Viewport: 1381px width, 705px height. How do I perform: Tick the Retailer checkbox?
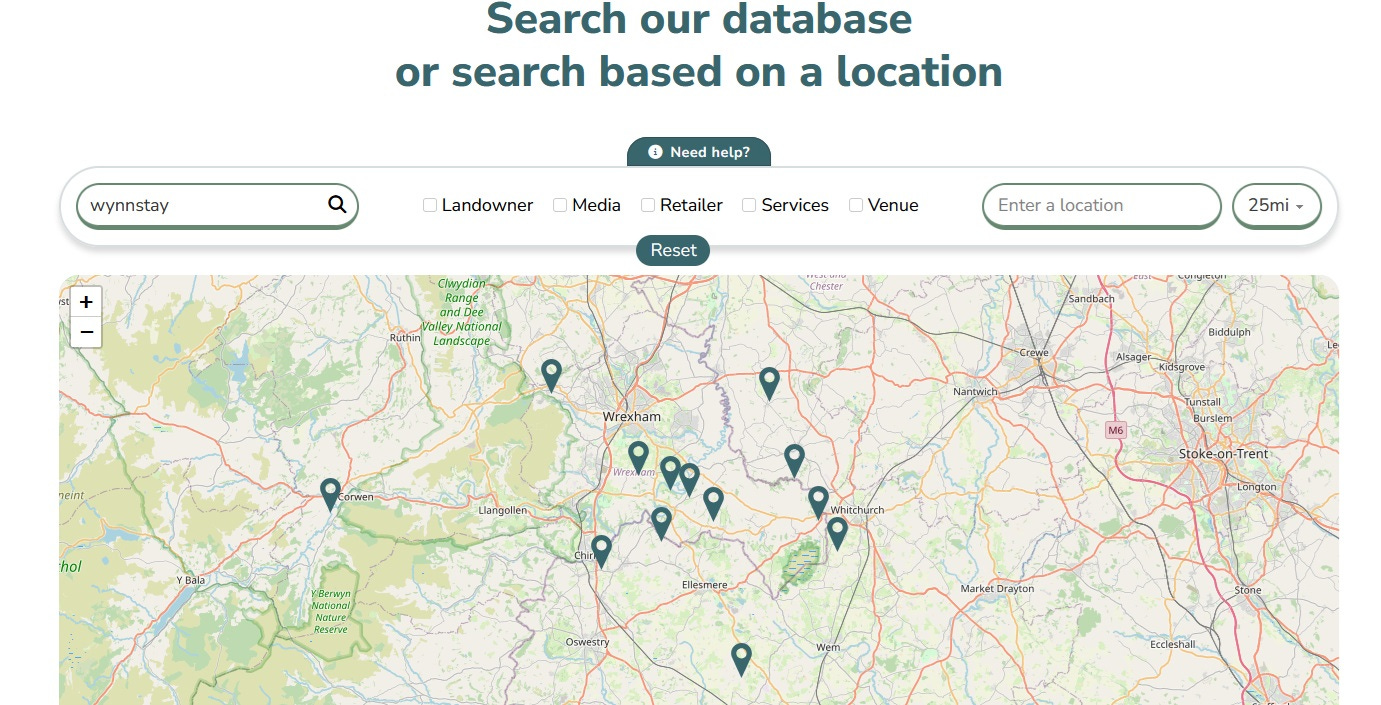(648, 205)
